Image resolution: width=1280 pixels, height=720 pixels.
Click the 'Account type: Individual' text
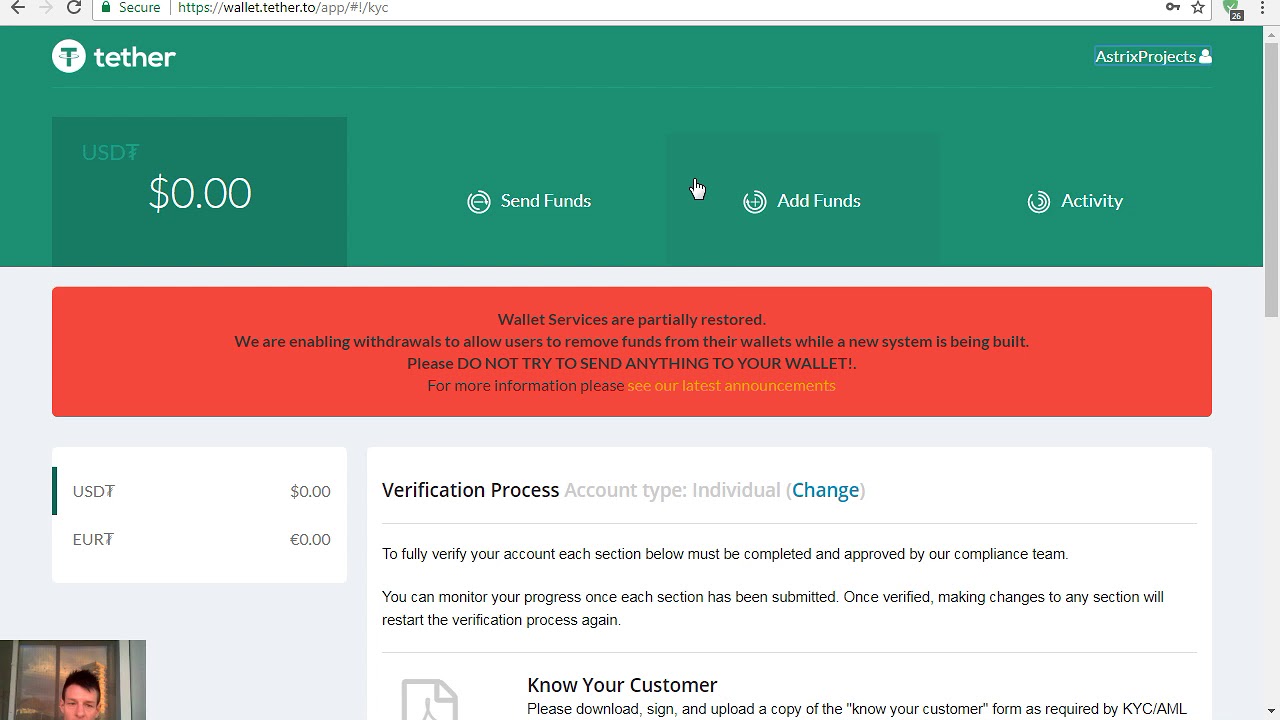pyautogui.click(x=672, y=490)
